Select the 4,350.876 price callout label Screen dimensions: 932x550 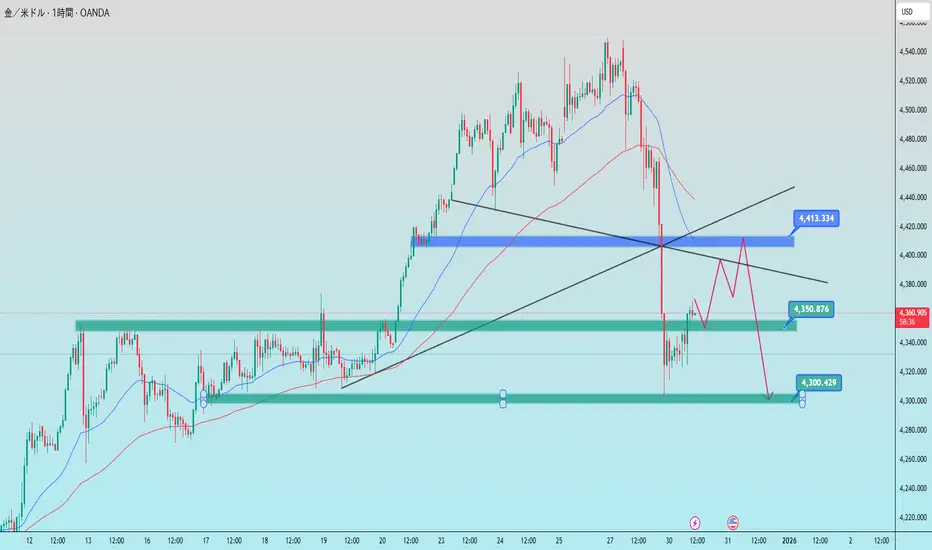click(811, 309)
